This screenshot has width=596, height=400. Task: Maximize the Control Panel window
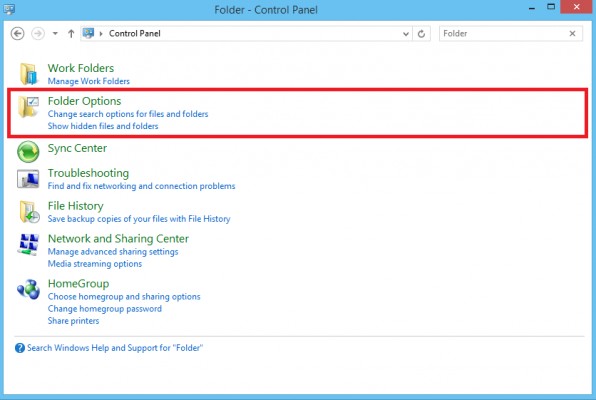(x=551, y=7)
